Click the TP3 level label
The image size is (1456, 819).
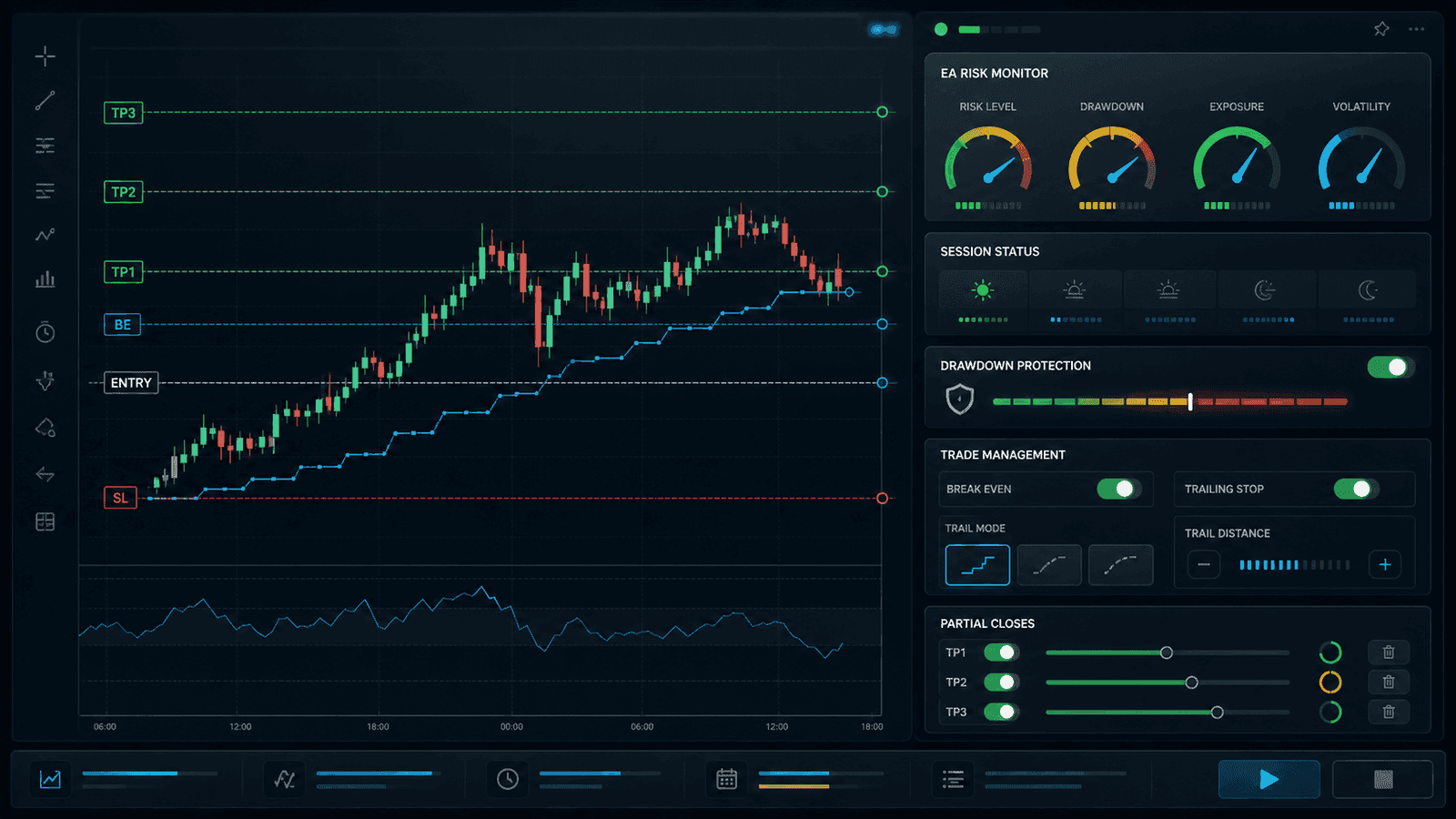pyautogui.click(x=124, y=113)
